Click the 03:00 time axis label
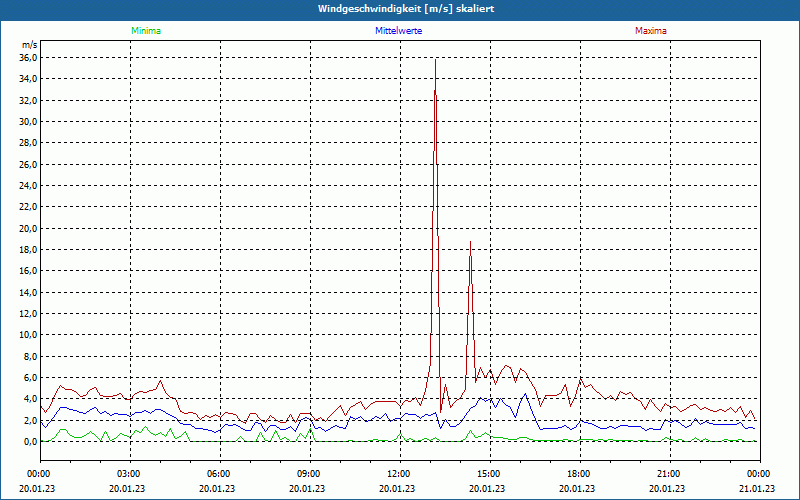800x500 pixels. [x=130, y=474]
